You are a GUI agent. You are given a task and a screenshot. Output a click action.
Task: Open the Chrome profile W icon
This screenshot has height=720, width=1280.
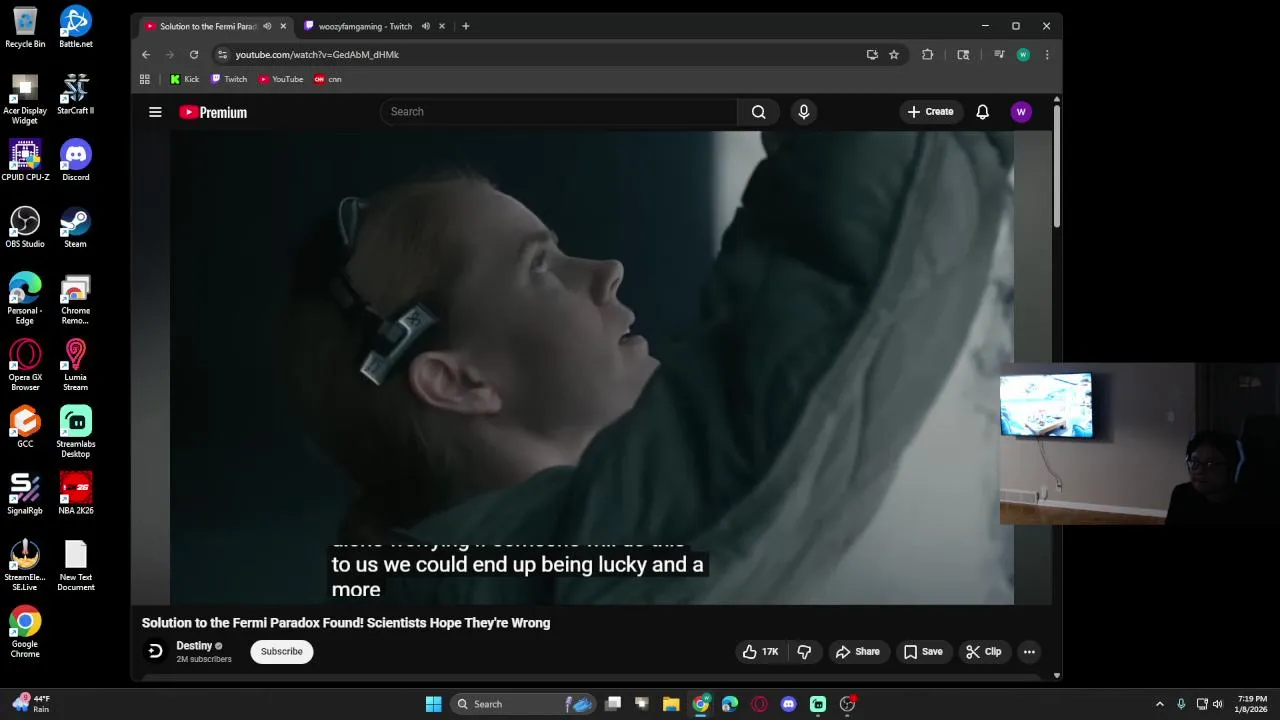[1023, 55]
